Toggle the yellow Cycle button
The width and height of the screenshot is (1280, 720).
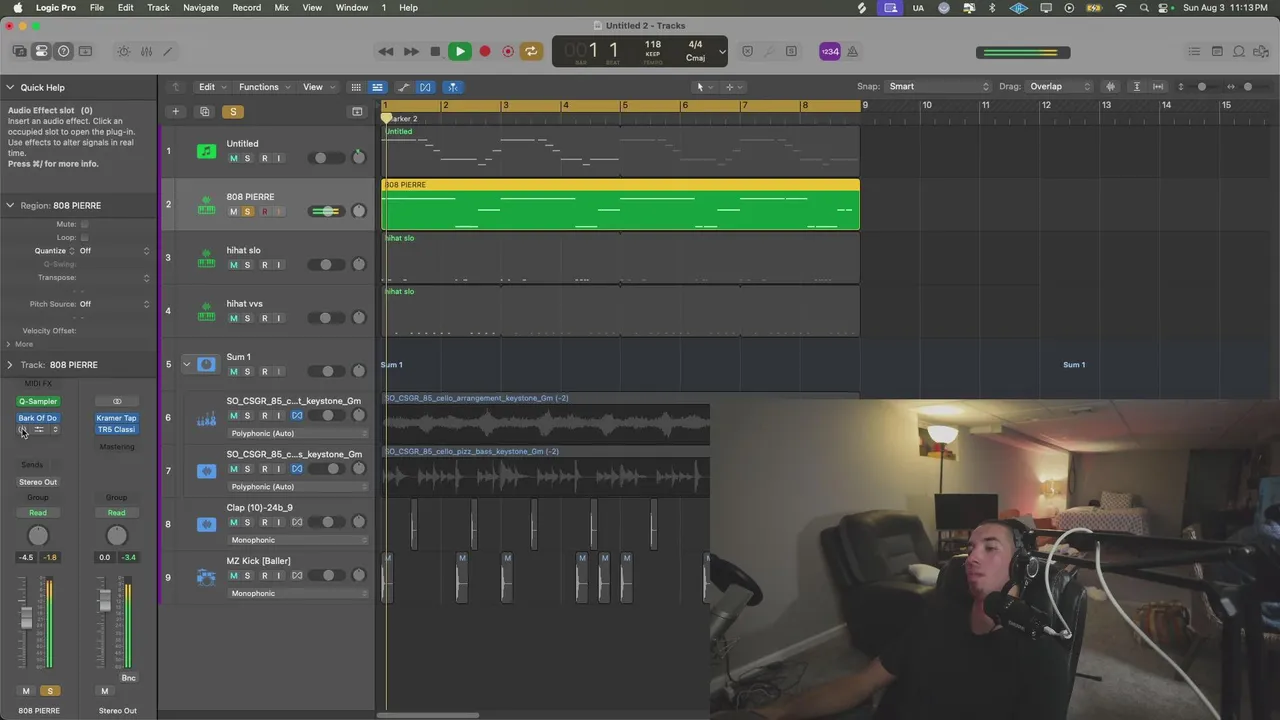[531, 51]
